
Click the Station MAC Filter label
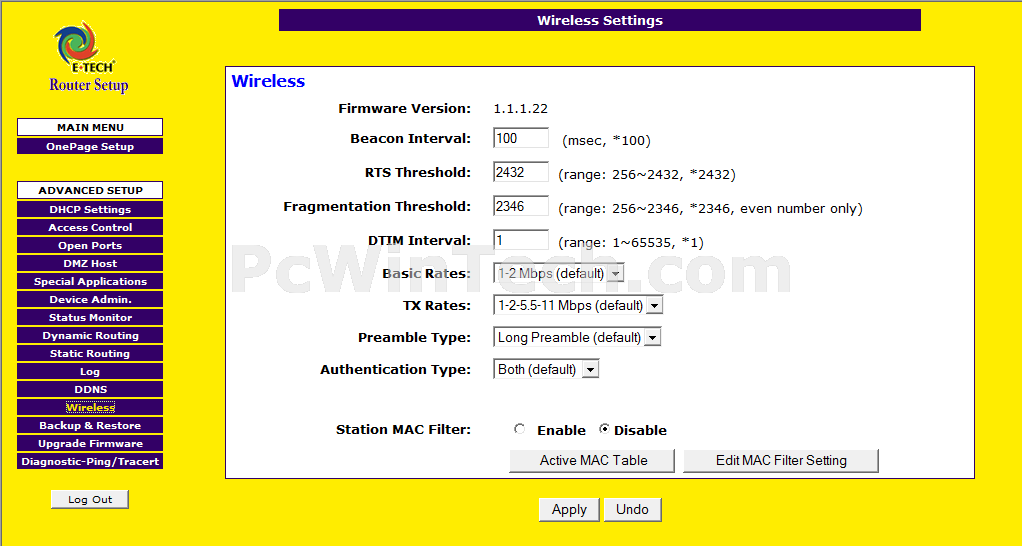tap(403, 430)
